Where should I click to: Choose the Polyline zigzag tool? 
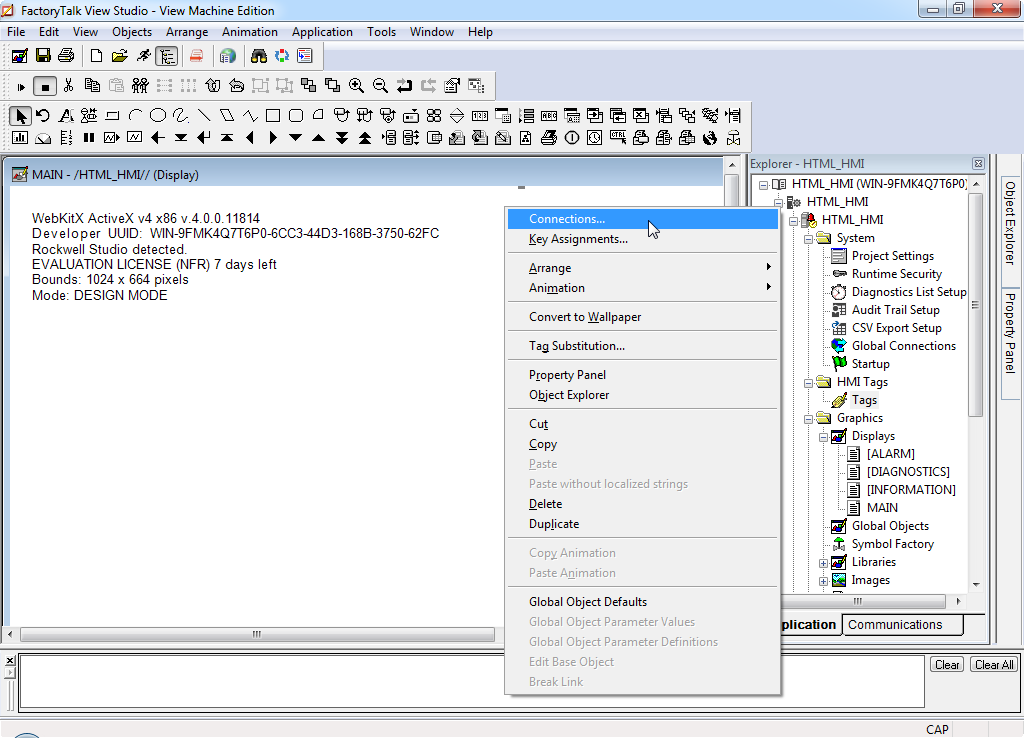pyautogui.click(x=250, y=116)
